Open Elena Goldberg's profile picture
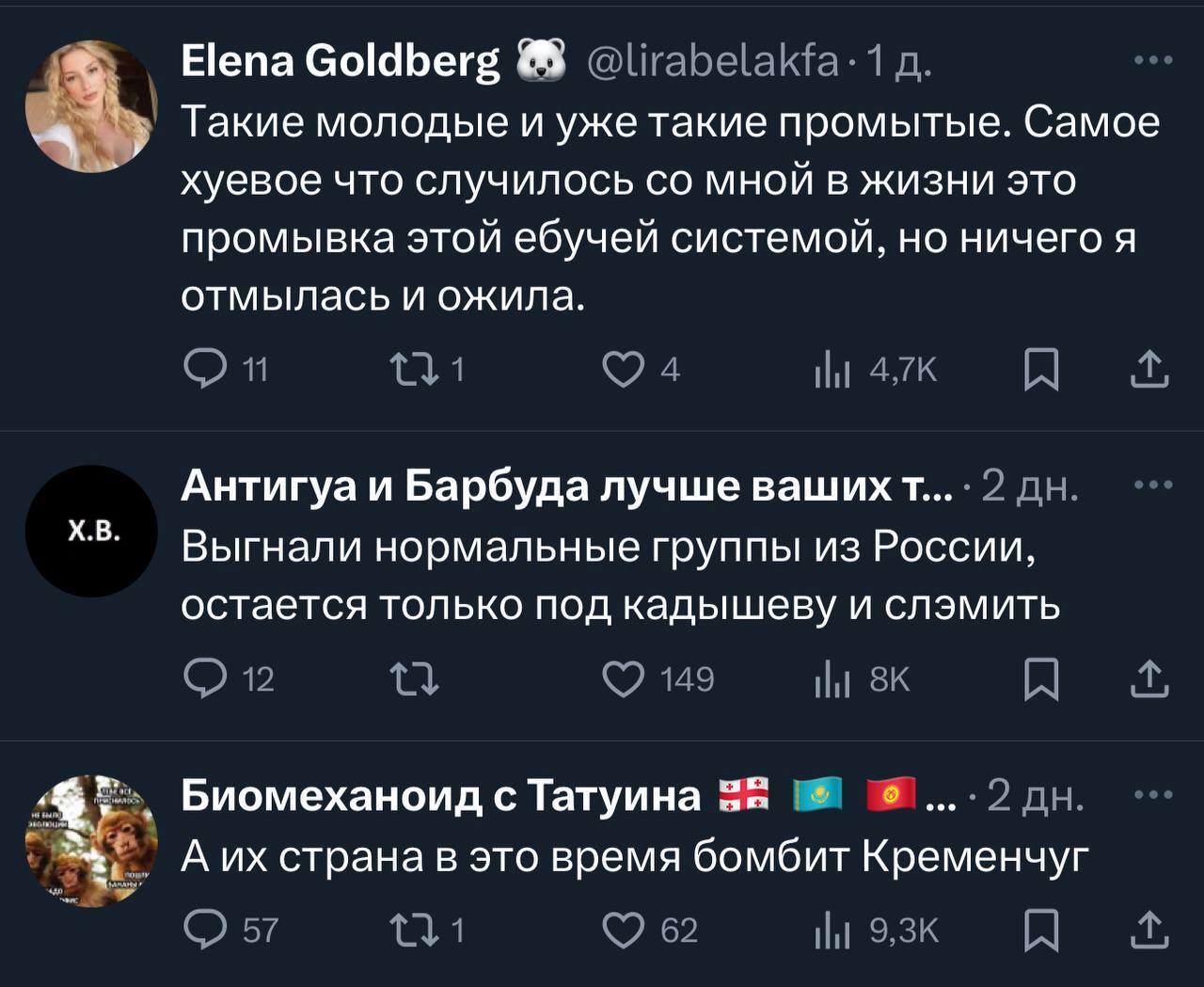 tap(91, 106)
